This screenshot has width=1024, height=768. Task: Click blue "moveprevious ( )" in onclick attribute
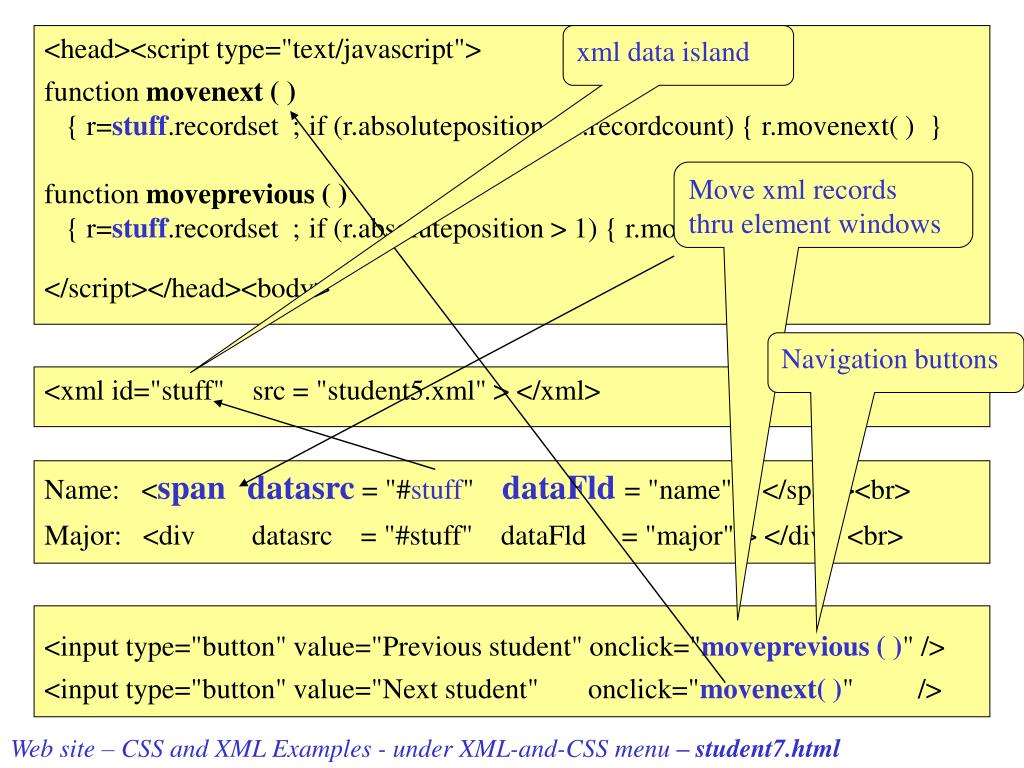[801, 647]
